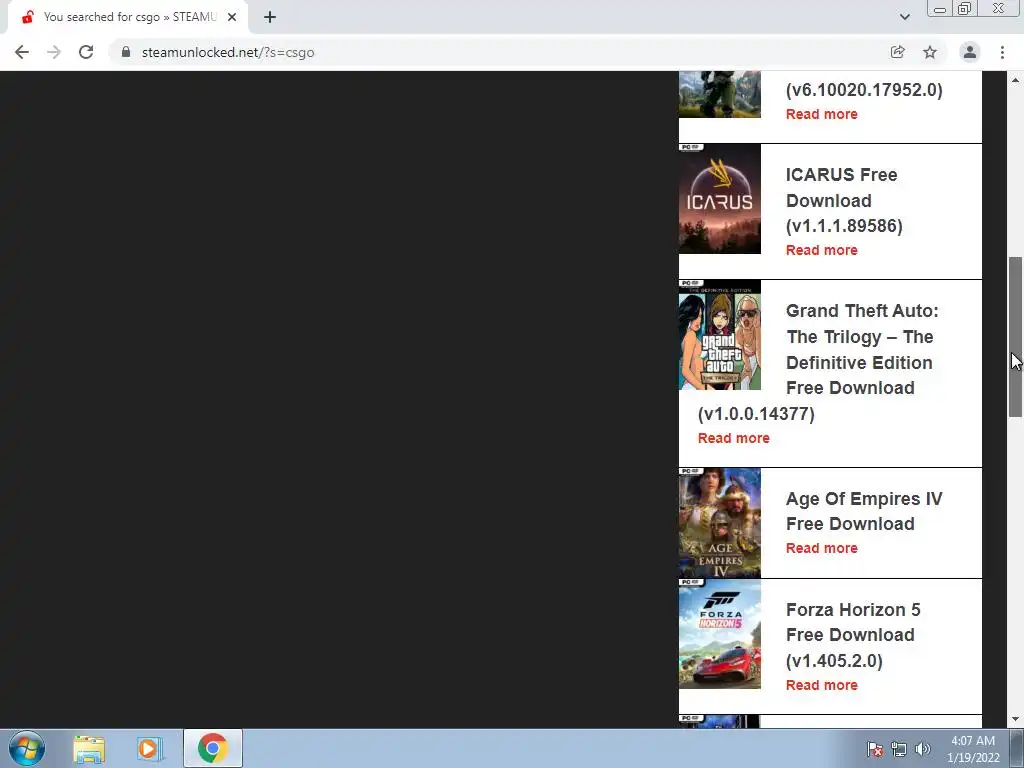The image size is (1024, 768).
Task: Click the browser forward arrow
Action: (54, 52)
